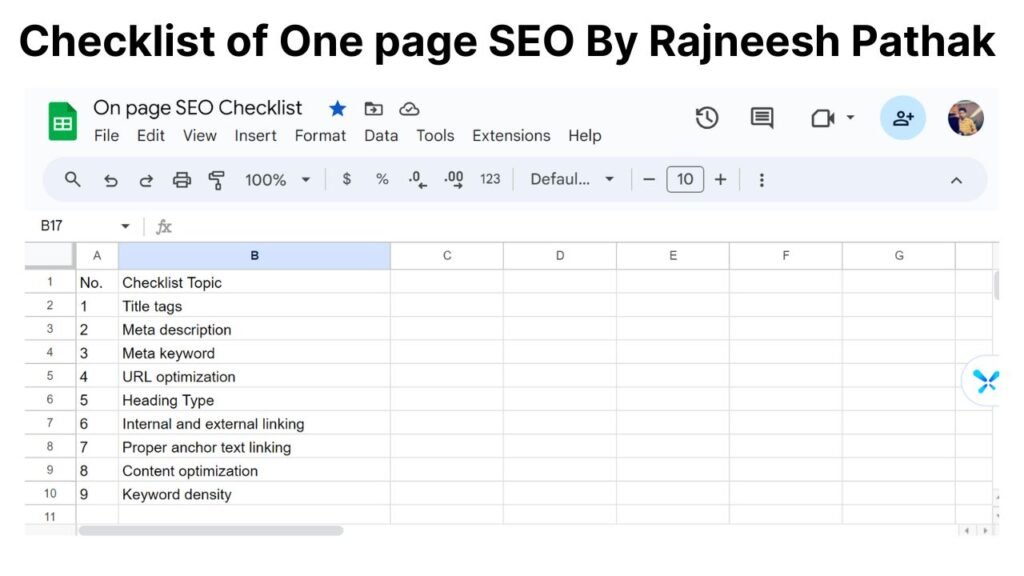Open the Tools menu
Screen dimensions: 1024x576
click(435, 136)
